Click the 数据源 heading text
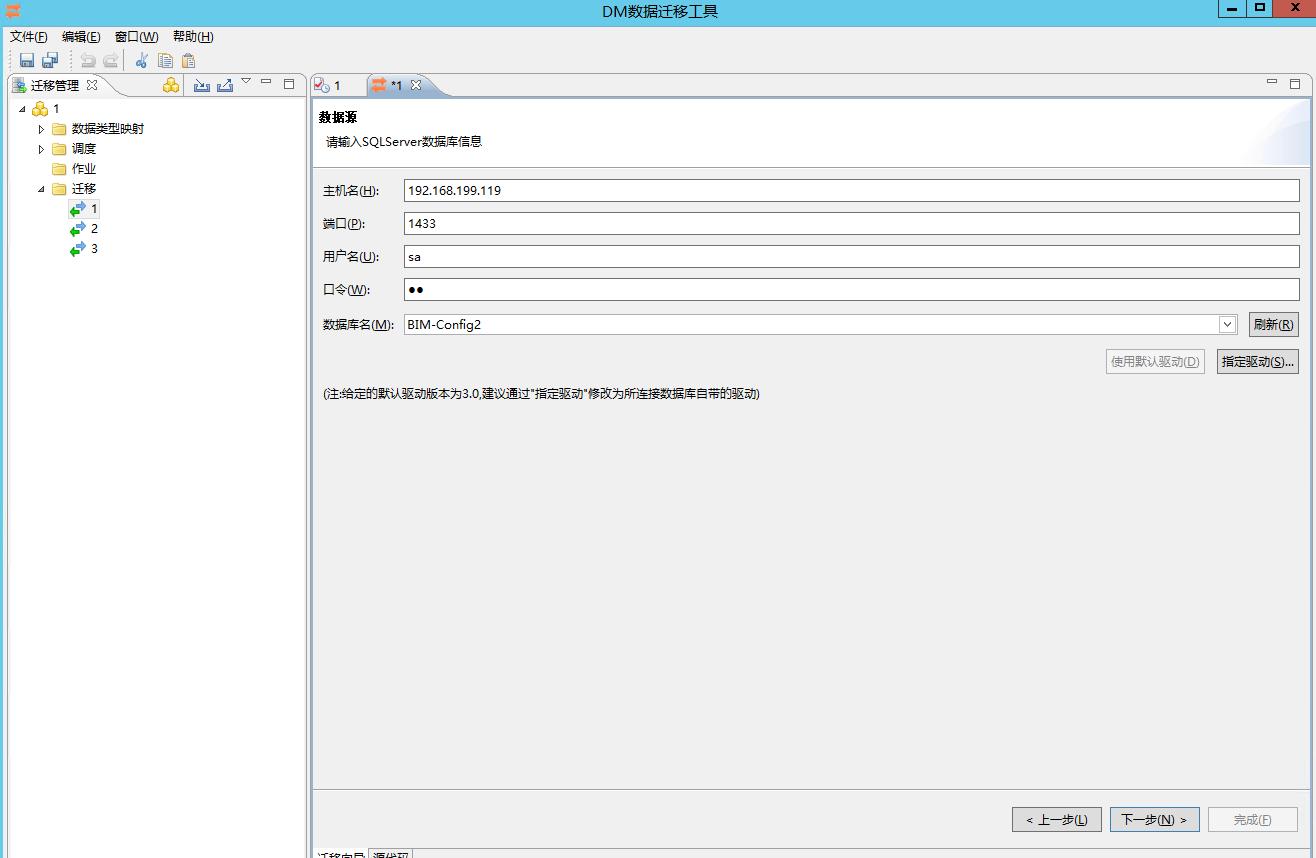 pyautogui.click(x=338, y=117)
